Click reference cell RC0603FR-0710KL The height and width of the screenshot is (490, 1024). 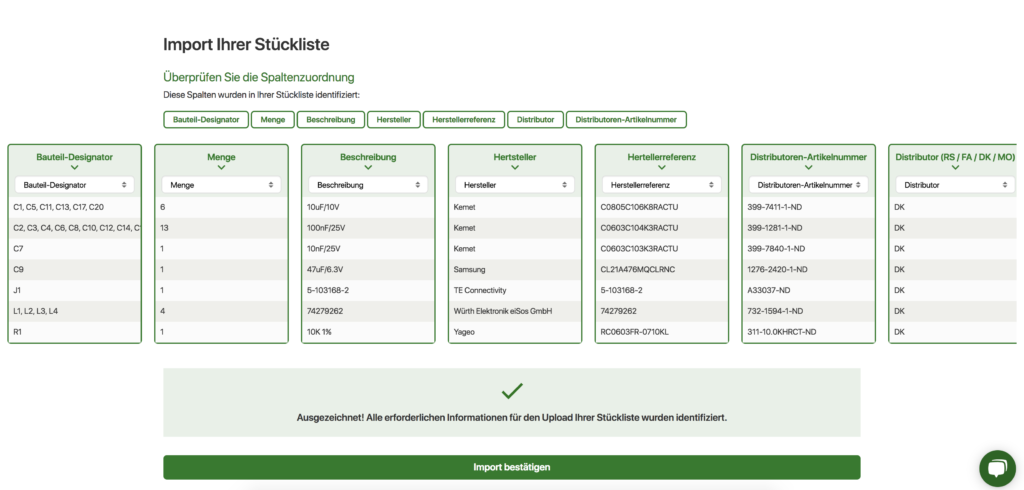coord(662,332)
